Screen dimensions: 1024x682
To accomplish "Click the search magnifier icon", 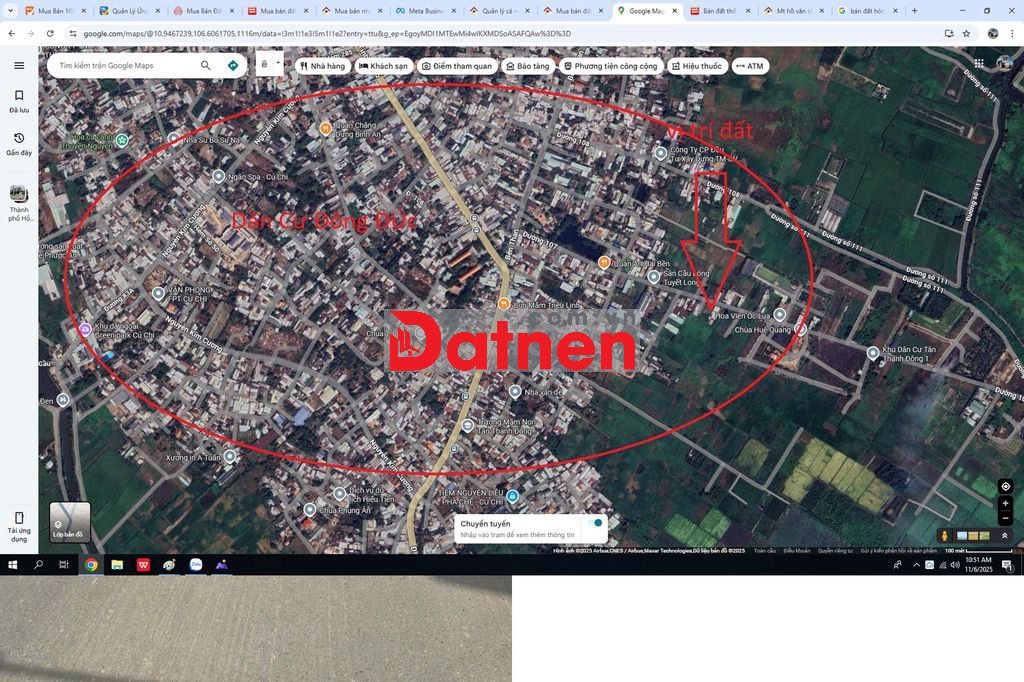I will click(206, 65).
